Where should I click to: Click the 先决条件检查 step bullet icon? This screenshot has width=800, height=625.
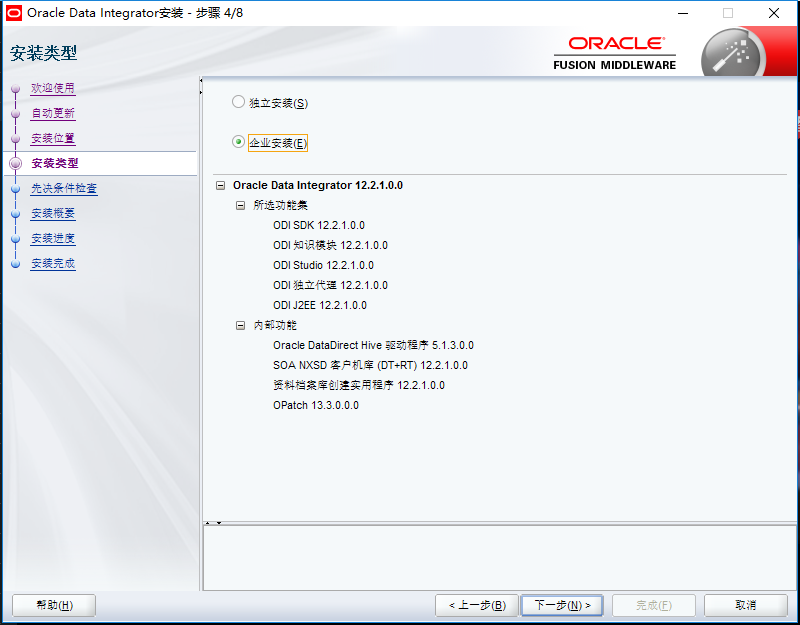click(16, 189)
